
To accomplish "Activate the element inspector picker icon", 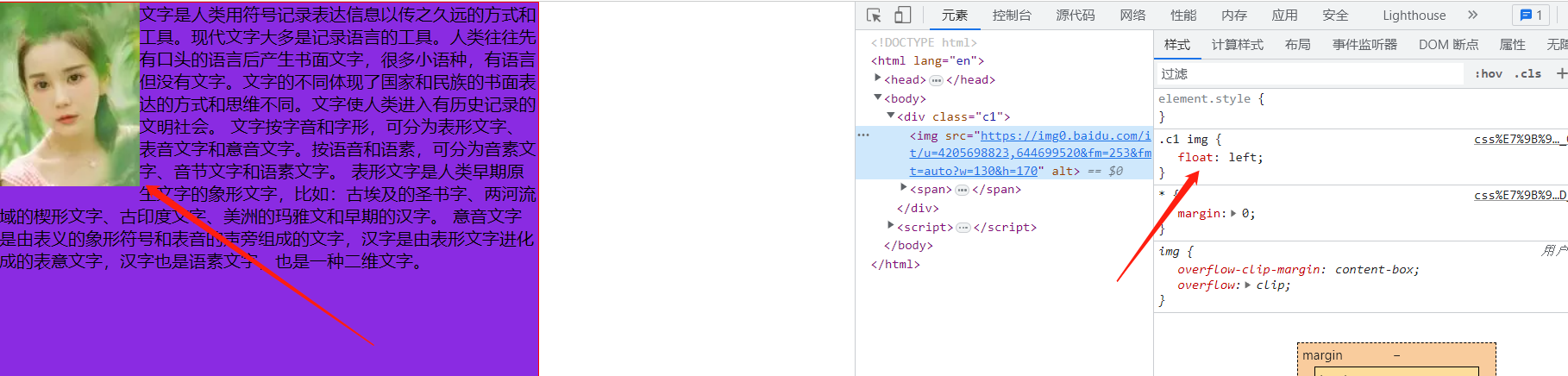I will pos(874,15).
